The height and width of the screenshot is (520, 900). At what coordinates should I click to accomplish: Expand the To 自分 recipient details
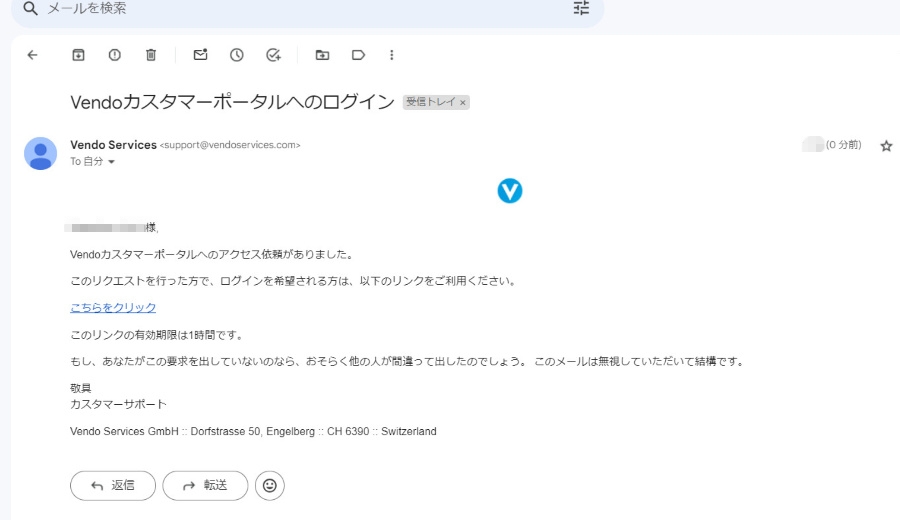pyautogui.click(x=111, y=162)
